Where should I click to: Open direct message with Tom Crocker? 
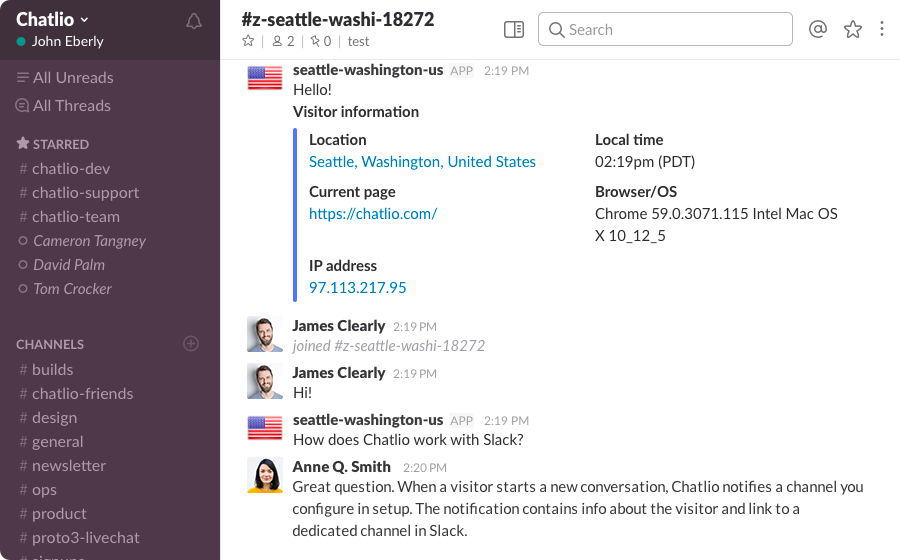65,289
